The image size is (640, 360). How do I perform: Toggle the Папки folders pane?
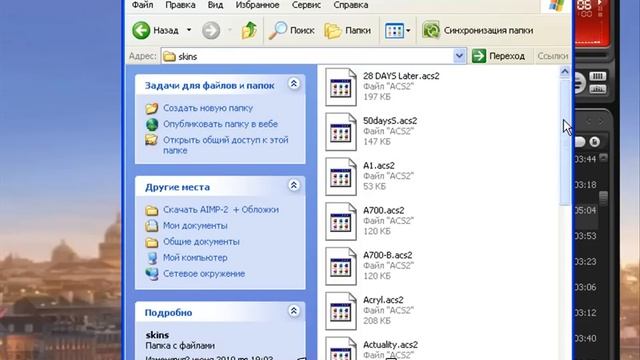pyautogui.click(x=347, y=30)
